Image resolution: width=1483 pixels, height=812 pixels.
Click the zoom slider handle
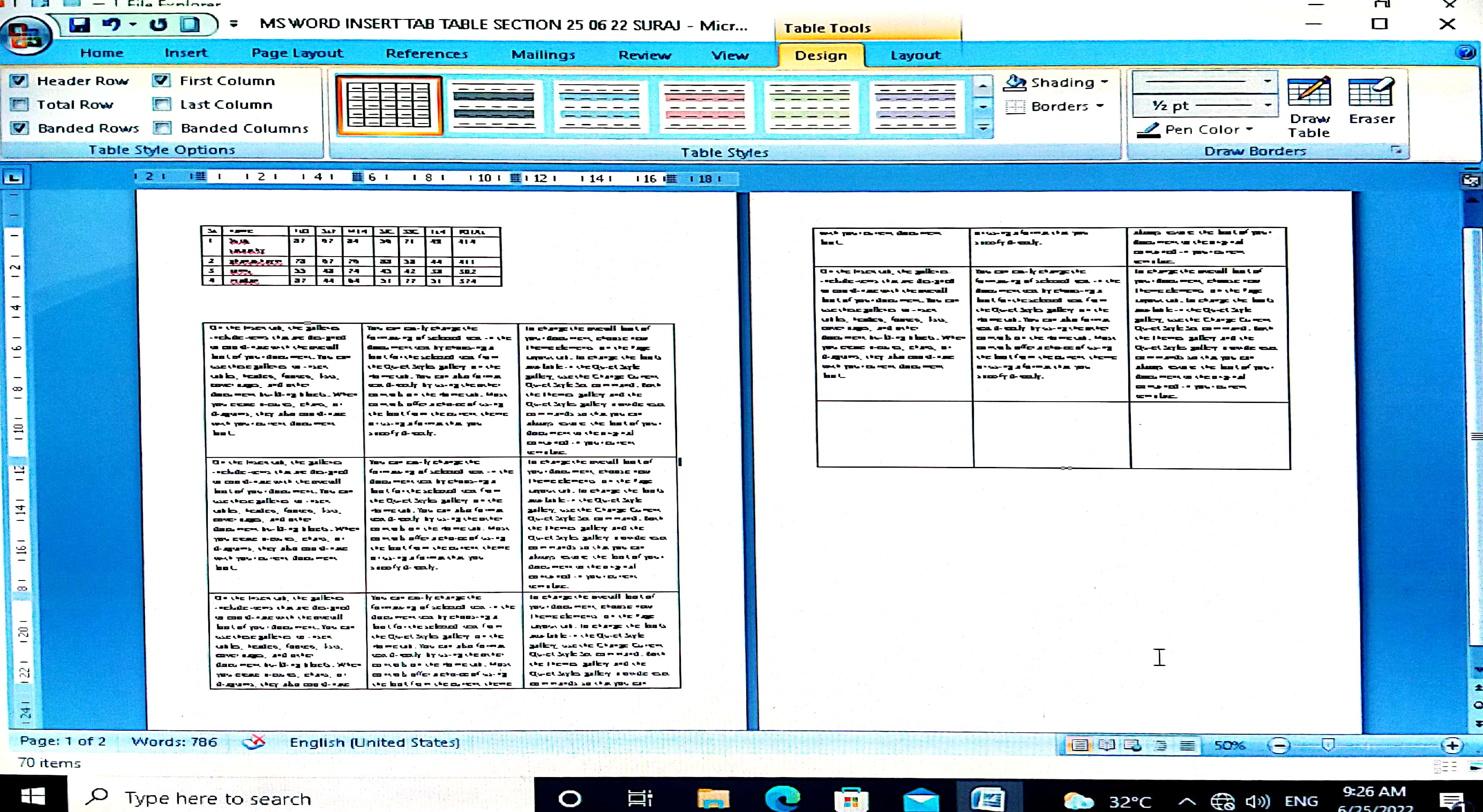pos(1328,745)
